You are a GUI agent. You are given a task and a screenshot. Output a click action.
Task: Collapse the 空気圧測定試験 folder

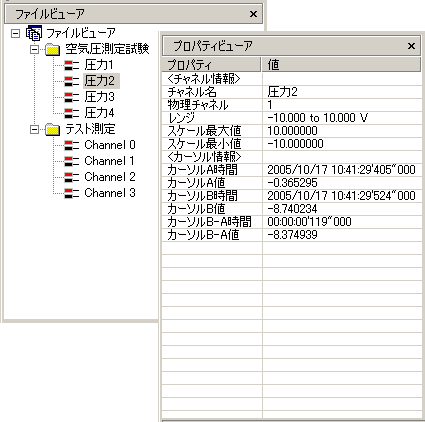[x=34, y=50]
